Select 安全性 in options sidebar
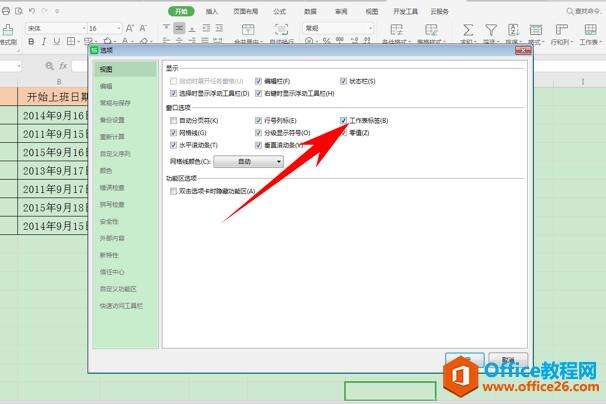 [x=109, y=221]
